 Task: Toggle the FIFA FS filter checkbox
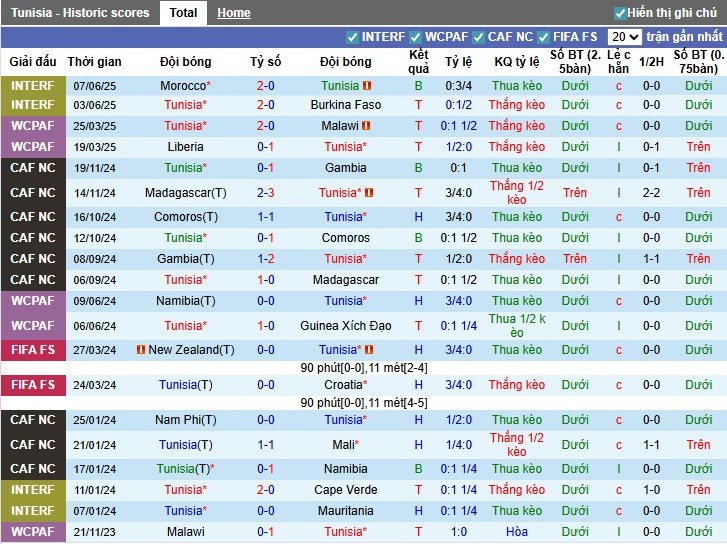pos(547,37)
